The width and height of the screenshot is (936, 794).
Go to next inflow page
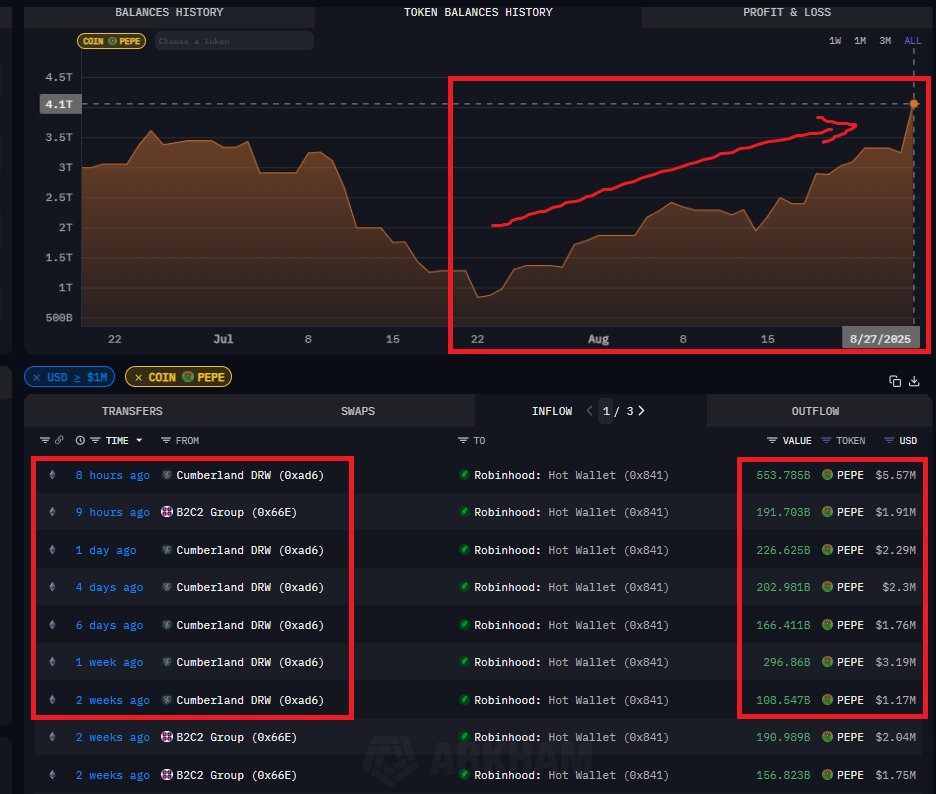click(641, 411)
